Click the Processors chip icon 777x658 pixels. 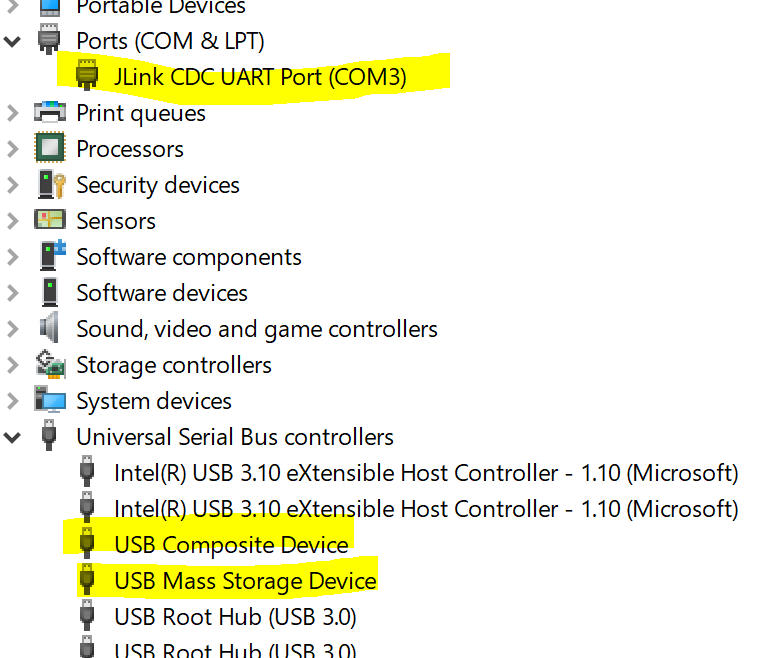point(50,148)
